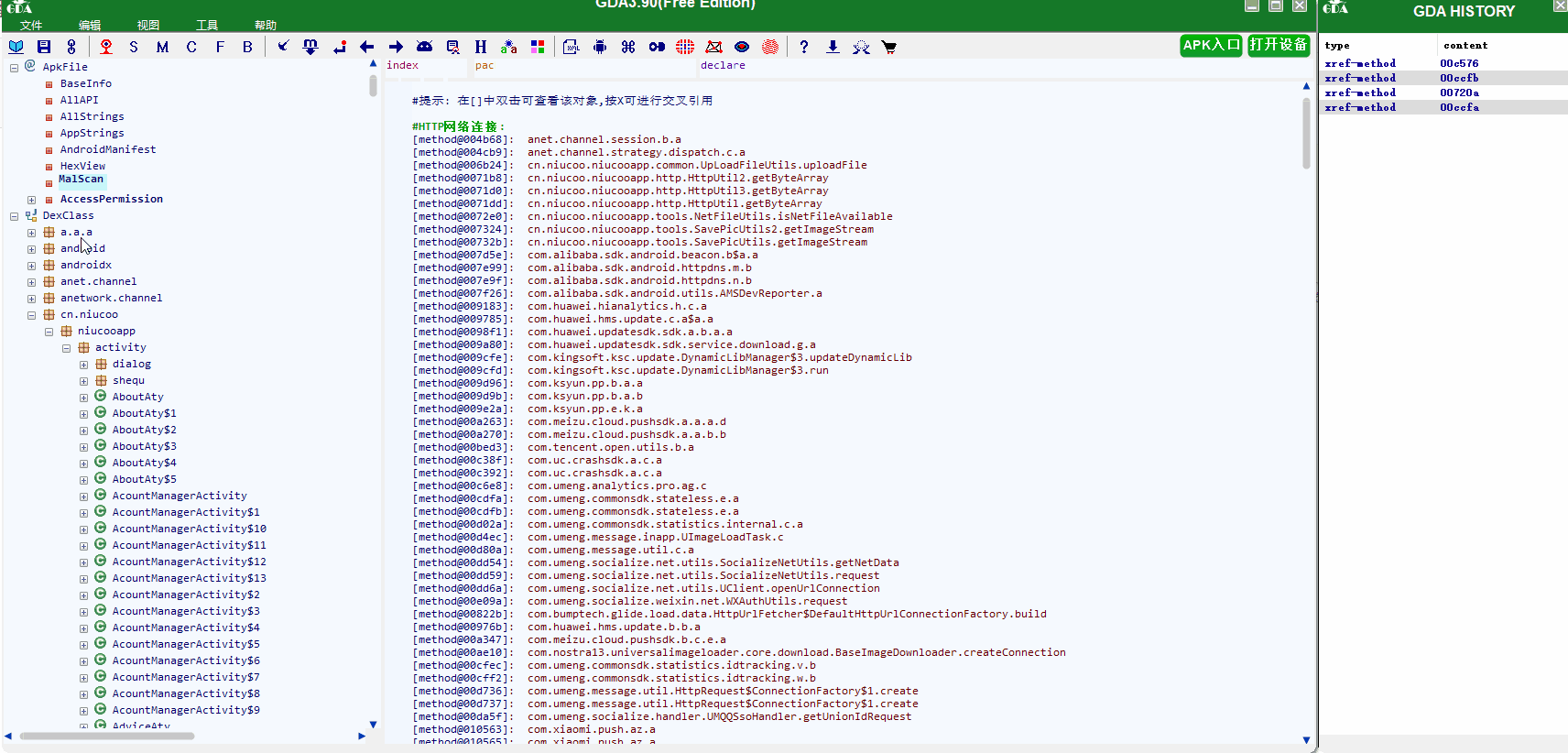Click the XML document toolbar icon
Image resolution: width=1568 pixels, height=753 pixels.
point(571,47)
